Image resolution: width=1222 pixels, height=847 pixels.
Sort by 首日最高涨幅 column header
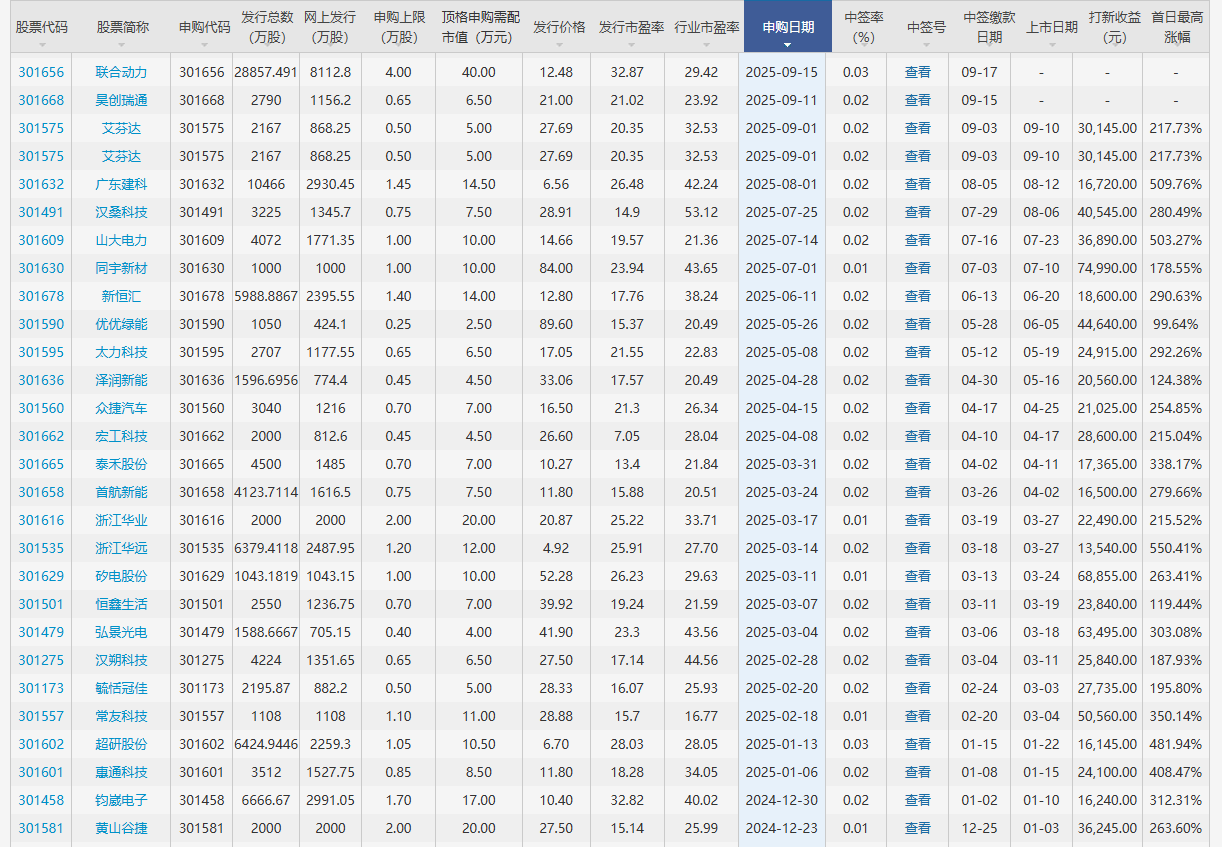click(1177, 27)
